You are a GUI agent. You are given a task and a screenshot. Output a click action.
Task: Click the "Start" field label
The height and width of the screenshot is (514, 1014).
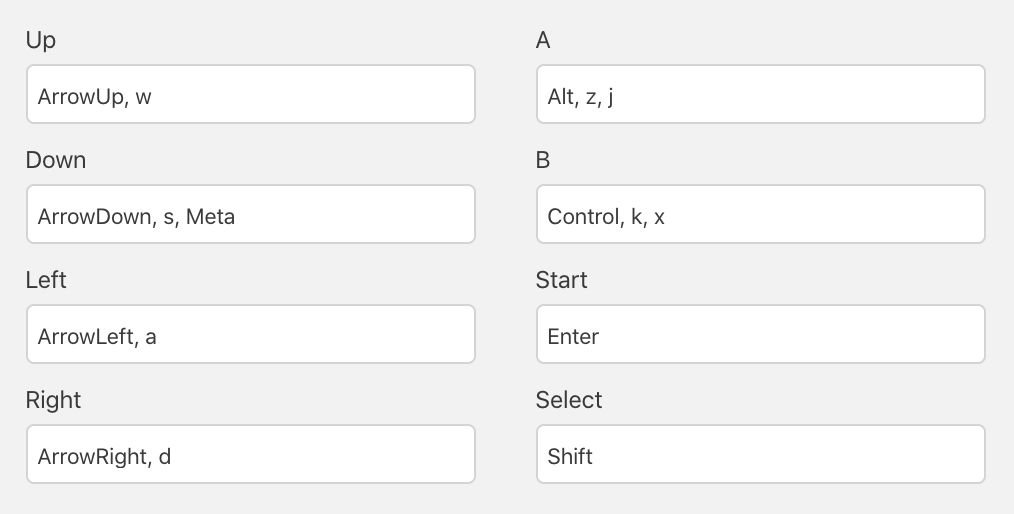(x=561, y=280)
